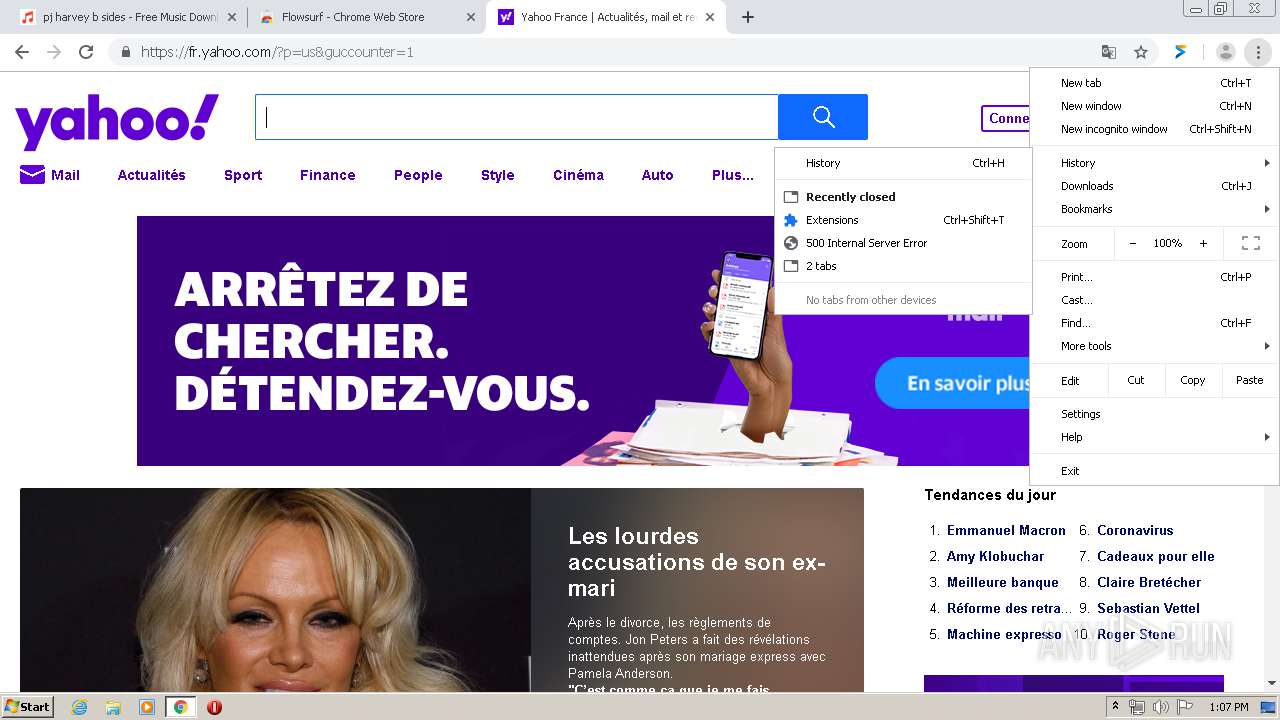1280x720 pixels.
Task: Reopen recently closed Extensions page
Action: point(903,220)
